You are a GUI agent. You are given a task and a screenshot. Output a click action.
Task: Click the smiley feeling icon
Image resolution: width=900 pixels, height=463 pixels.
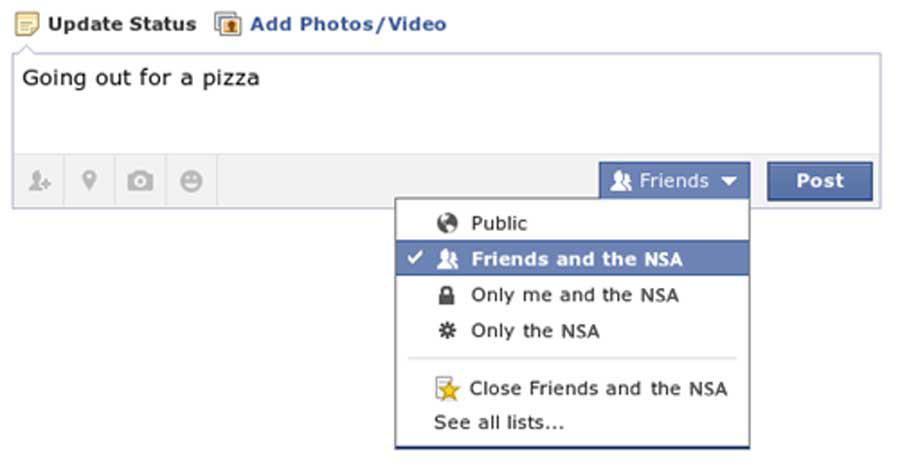[191, 181]
